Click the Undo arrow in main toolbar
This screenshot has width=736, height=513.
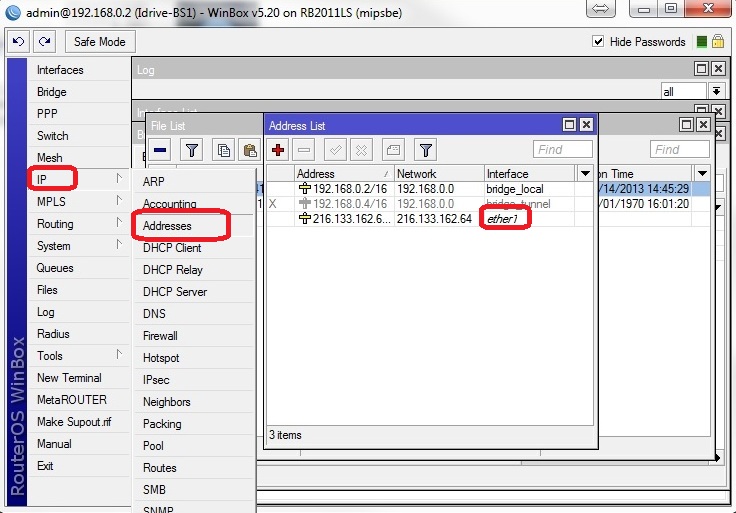(18, 42)
